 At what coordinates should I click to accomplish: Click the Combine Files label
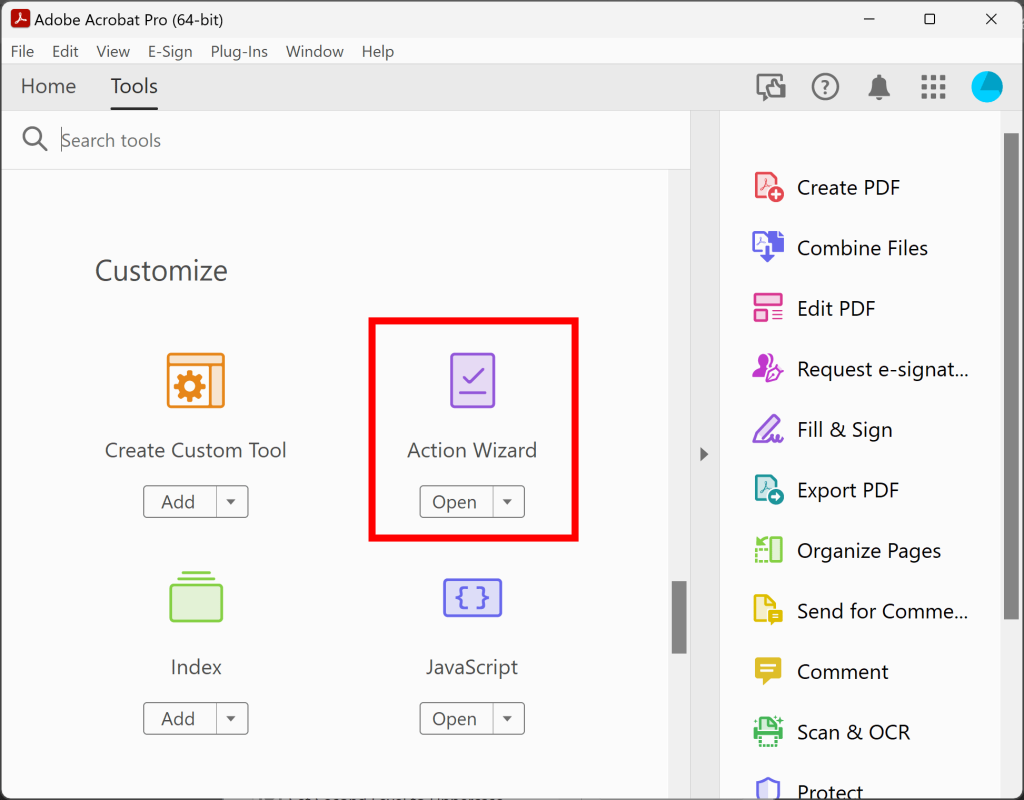[x=862, y=248]
